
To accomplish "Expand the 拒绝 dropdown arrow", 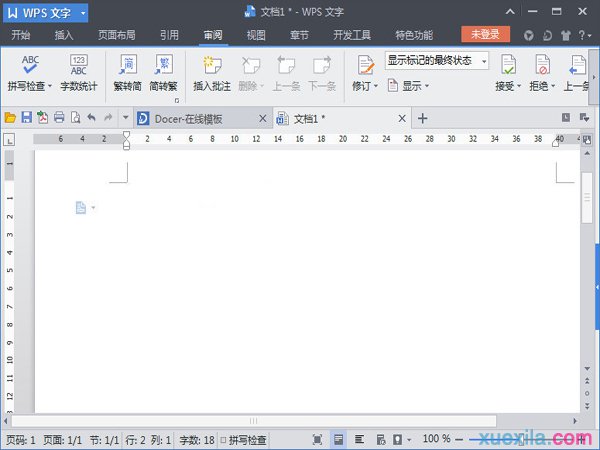I will point(553,86).
